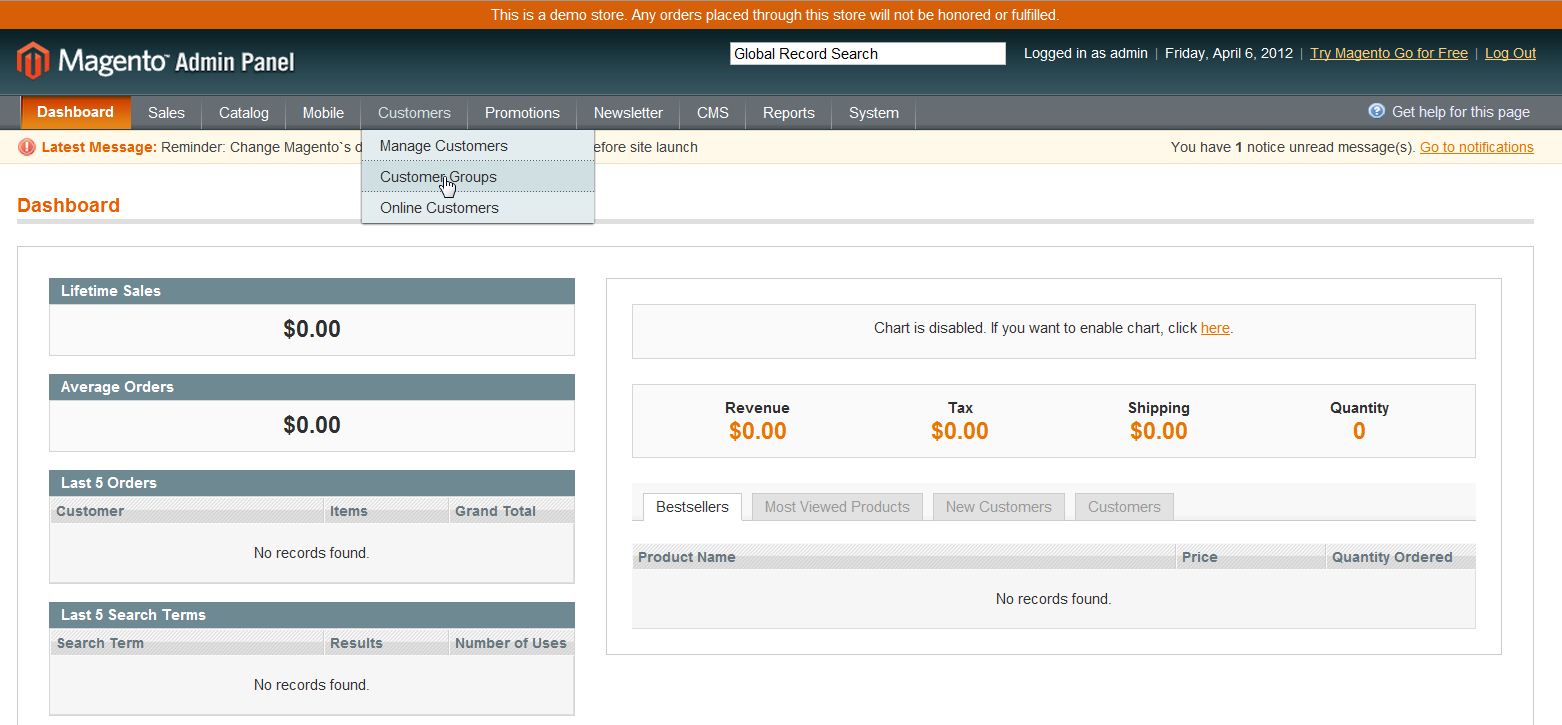The height and width of the screenshot is (725, 1562).
Task: Open the System menu
Action: point(873,113)
